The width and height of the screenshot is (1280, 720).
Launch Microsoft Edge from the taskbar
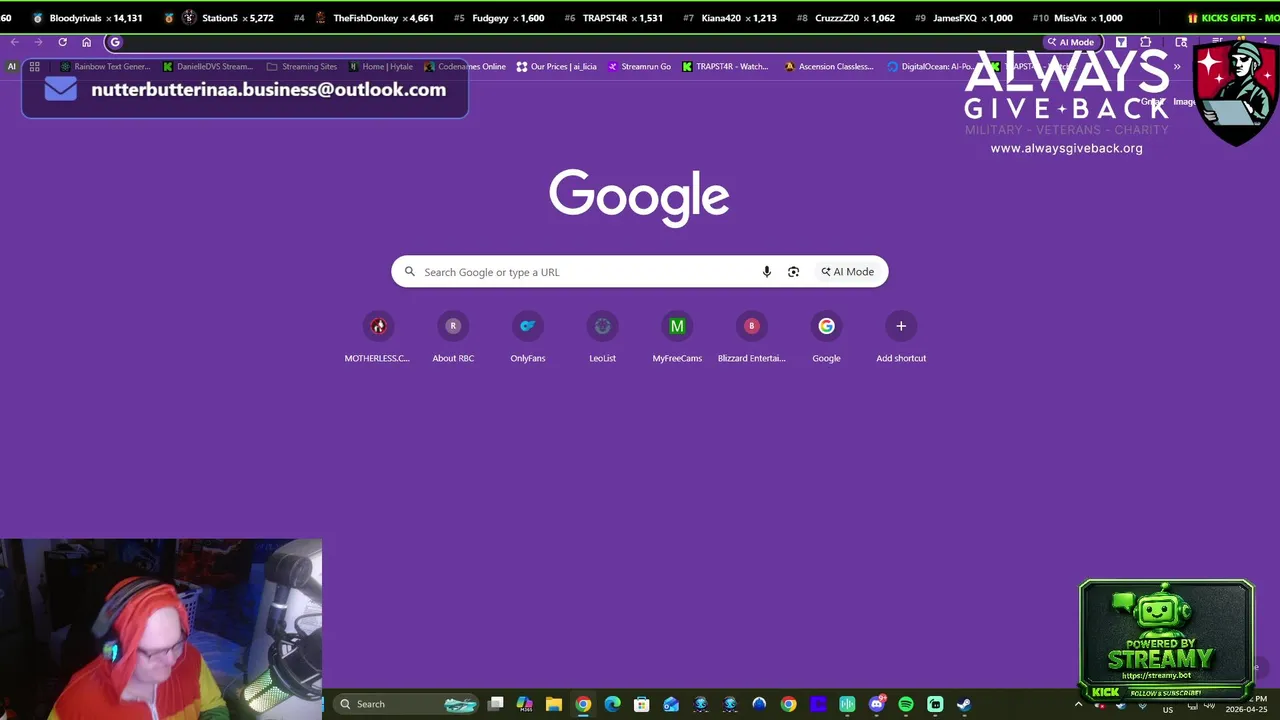[x=612, y=704]
